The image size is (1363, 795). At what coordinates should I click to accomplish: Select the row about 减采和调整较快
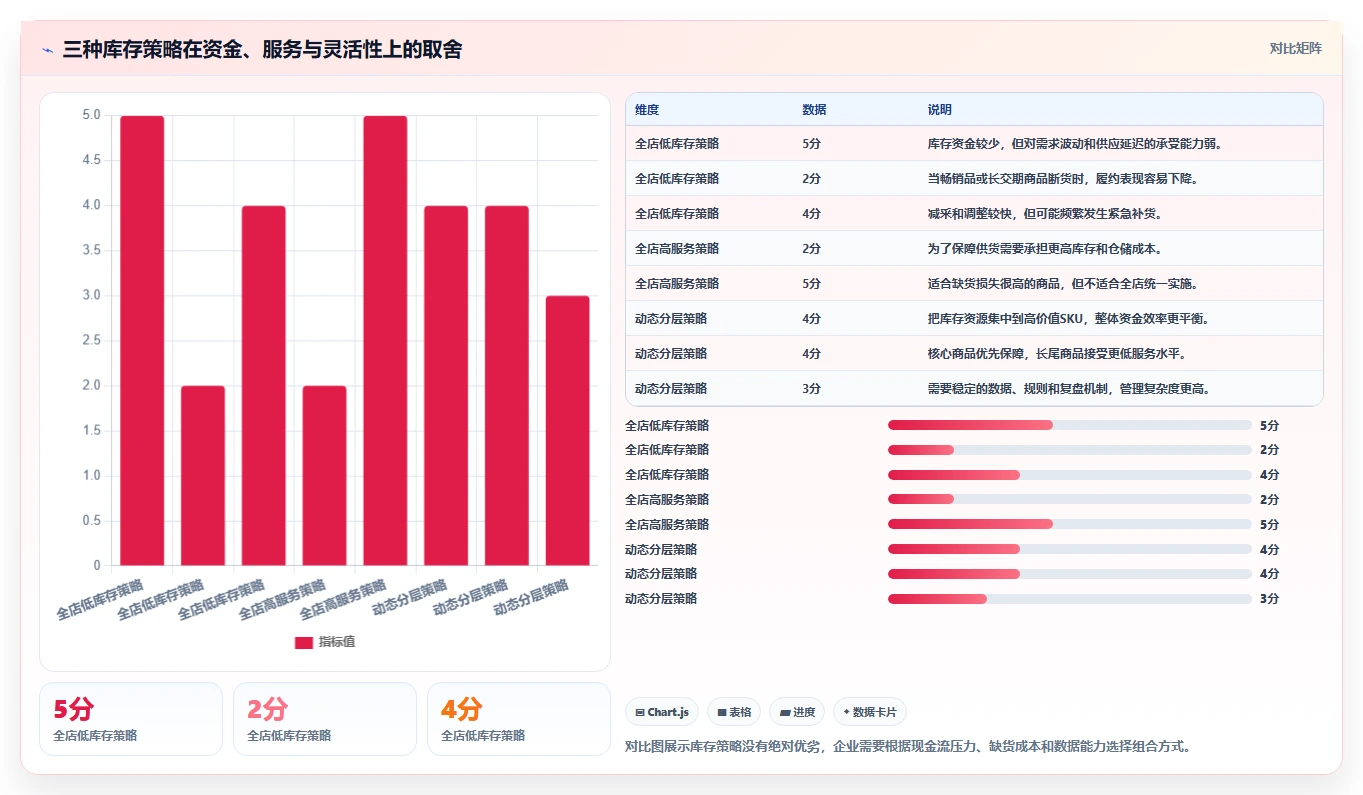(974, 214)
